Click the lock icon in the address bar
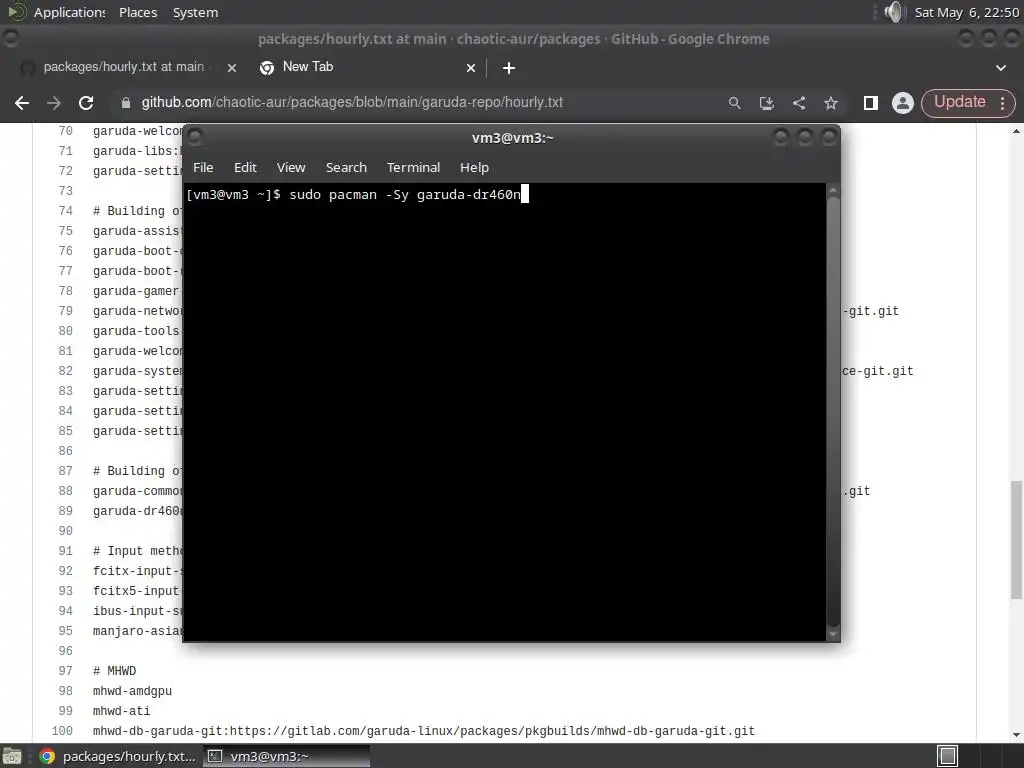This screenshot has width=1024, height=768. click(126, 103)
